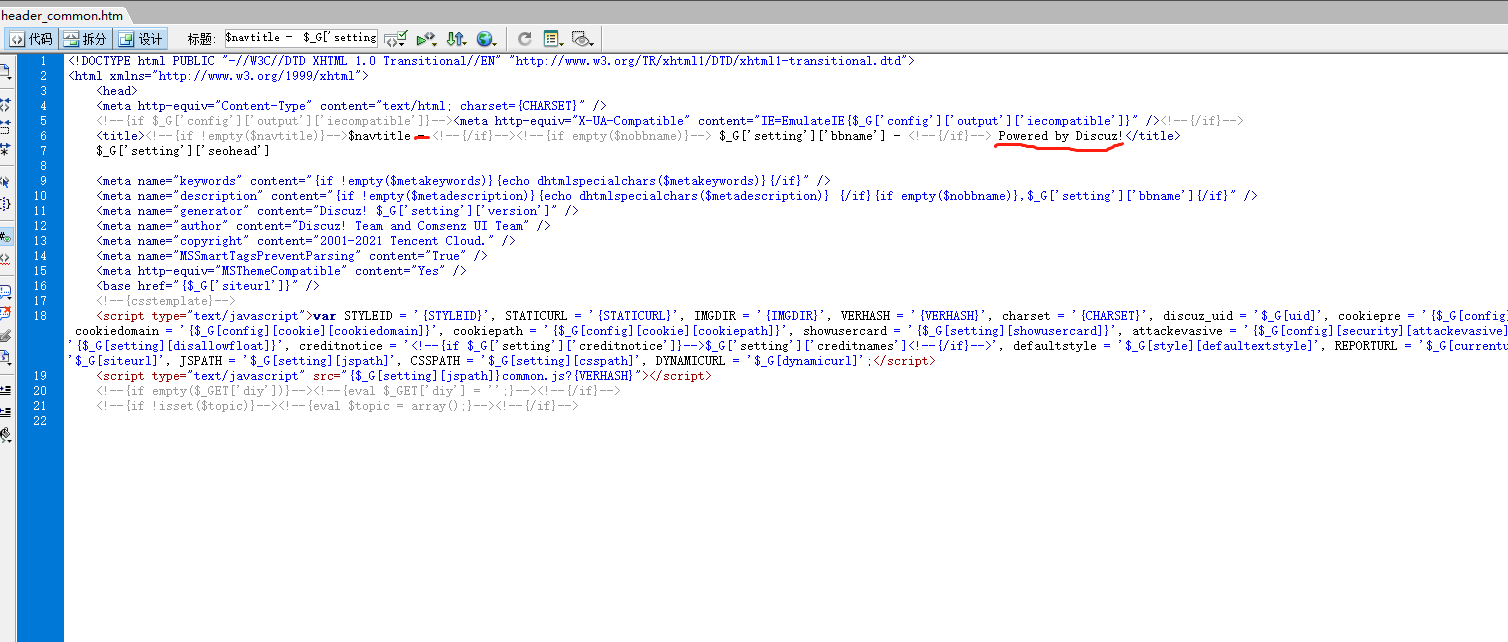The height and width of the screenshot is (642, 1508).
Task: Click the meta name="copyright" line
Action: (x=306, y=241)
